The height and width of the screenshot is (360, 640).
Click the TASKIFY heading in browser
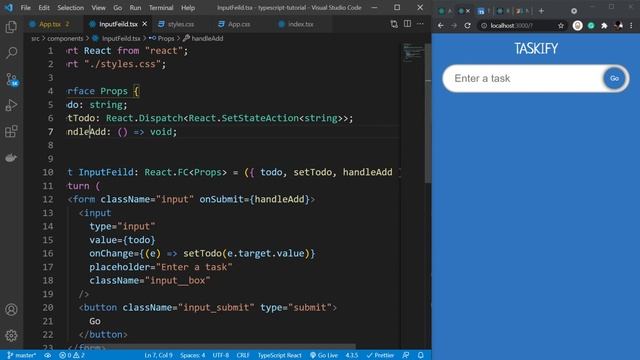[536, 49]
